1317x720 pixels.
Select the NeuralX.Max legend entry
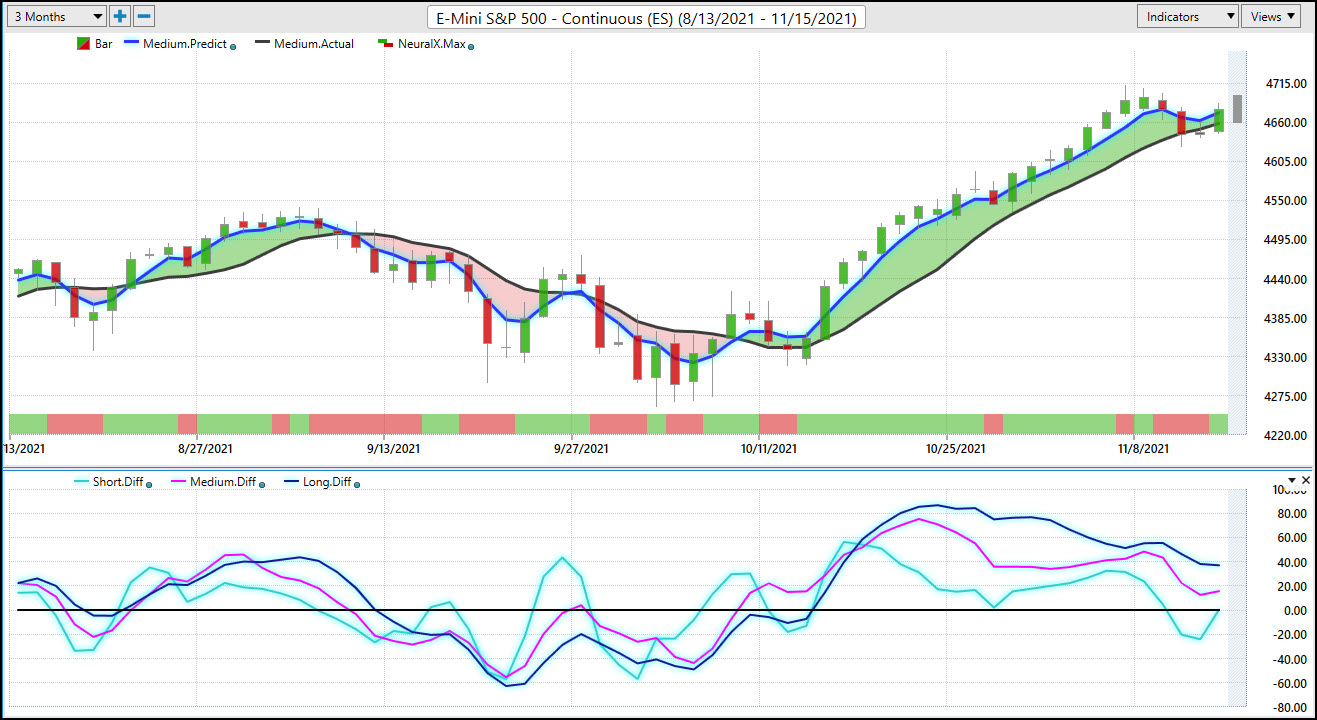431,44
